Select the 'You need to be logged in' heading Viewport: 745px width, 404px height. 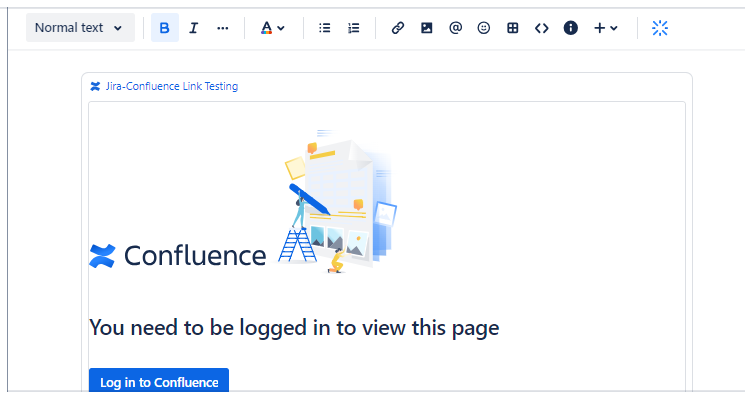294,328
